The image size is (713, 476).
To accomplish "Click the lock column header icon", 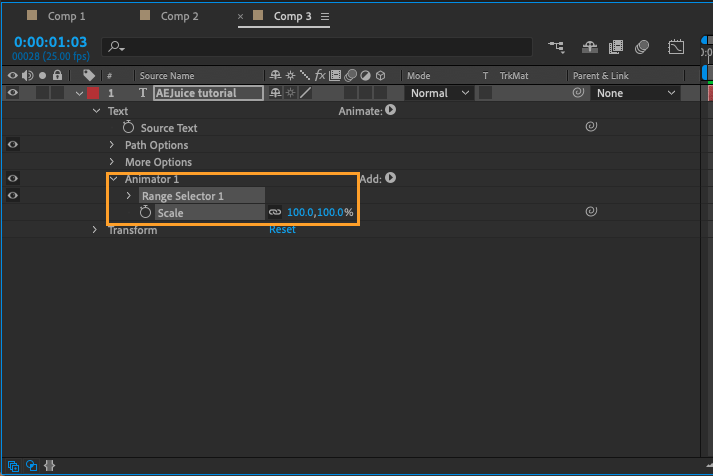I will 57,75.
